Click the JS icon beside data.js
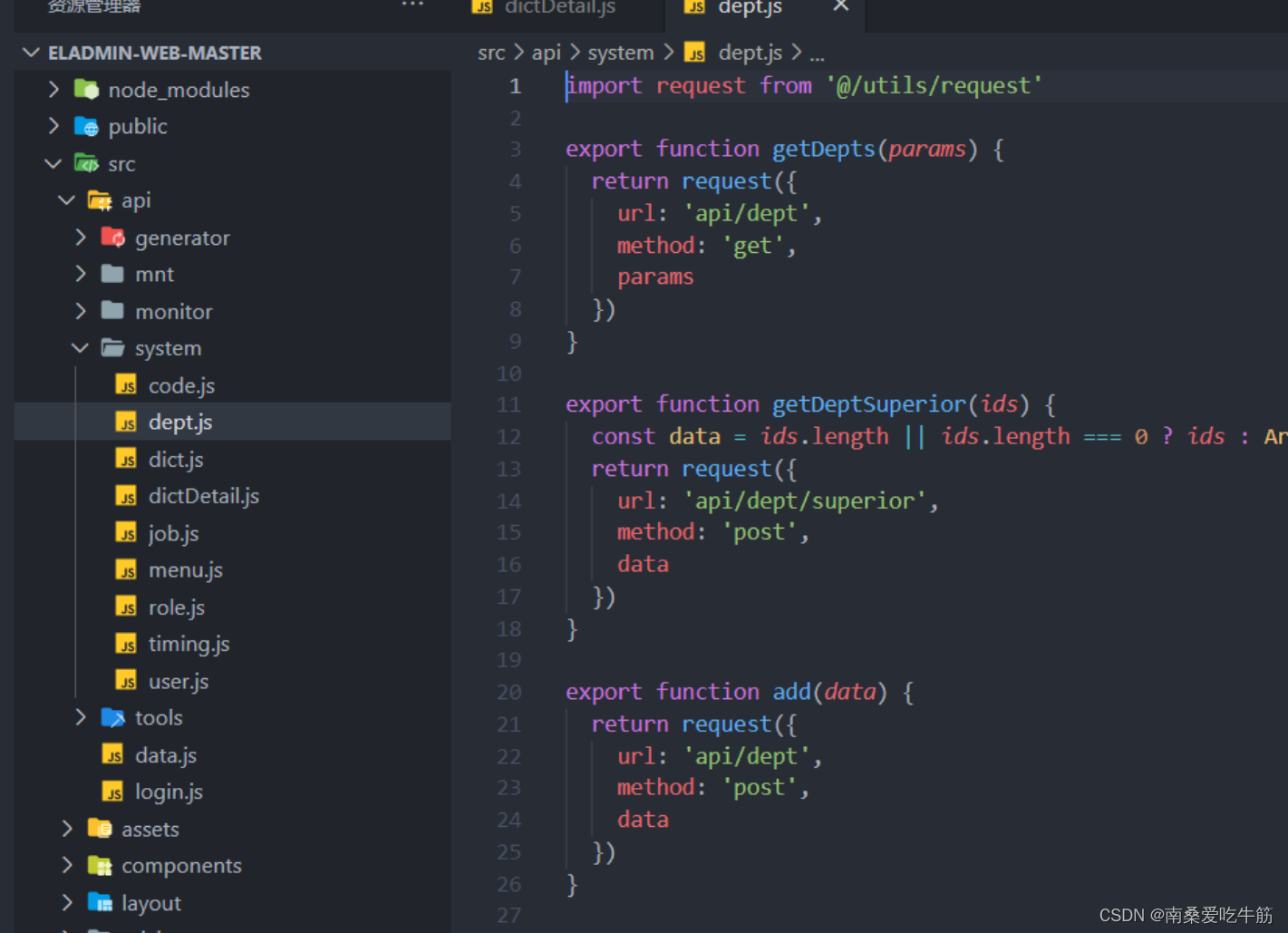The image size is (1288, 933). click(x=112, y=755)
